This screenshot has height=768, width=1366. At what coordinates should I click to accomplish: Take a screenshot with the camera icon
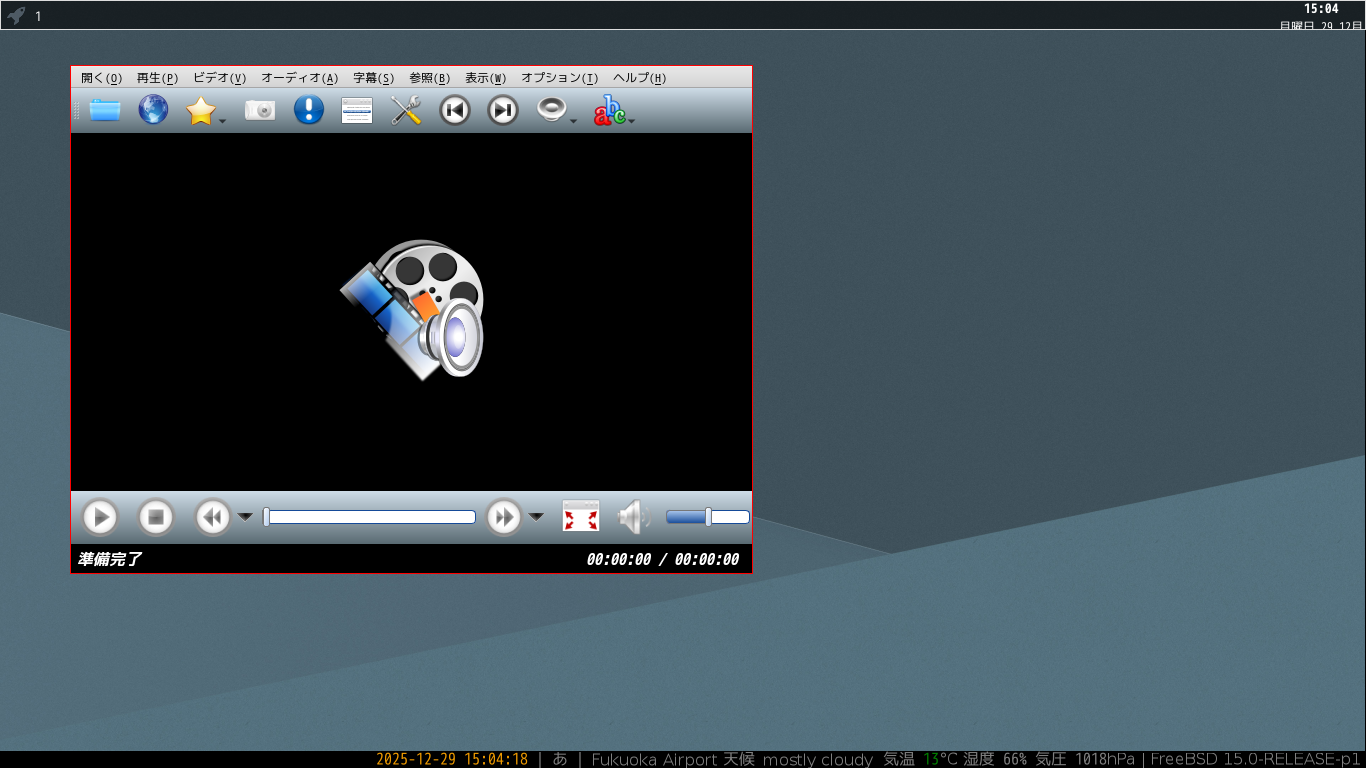(x=260, y=110)
